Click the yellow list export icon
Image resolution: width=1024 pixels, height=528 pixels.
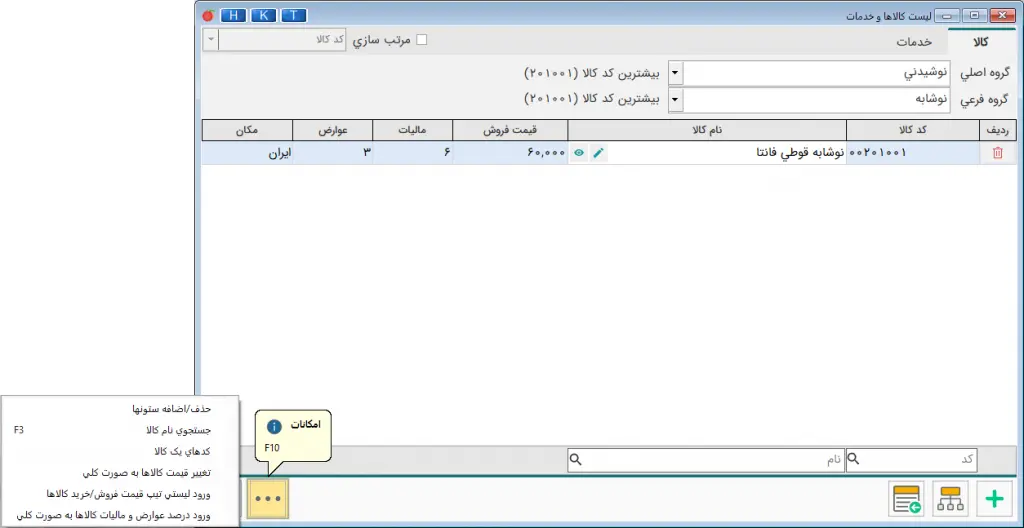click(x=907, y=499)
